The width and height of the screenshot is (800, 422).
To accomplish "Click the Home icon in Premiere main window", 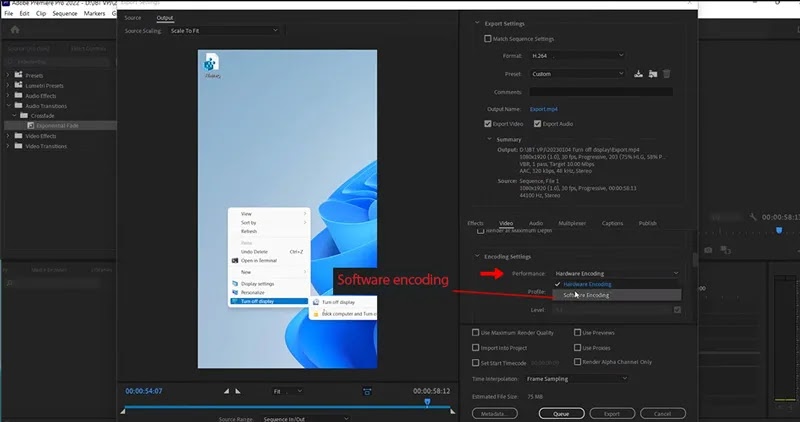I will (x=15, y=30).
